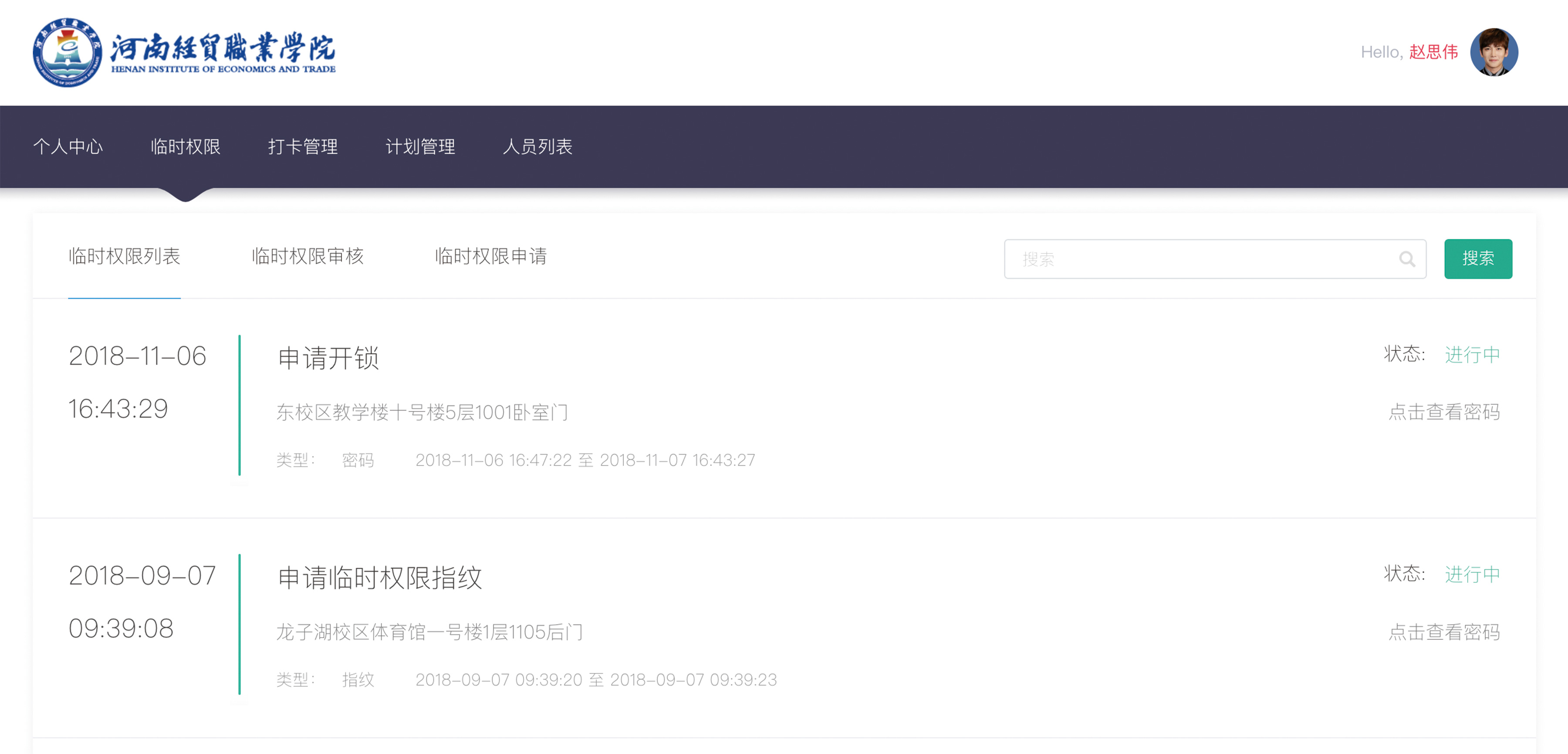Switch to 临时权限列表 tab
The image size is (1568, 754).
point(124,256)
